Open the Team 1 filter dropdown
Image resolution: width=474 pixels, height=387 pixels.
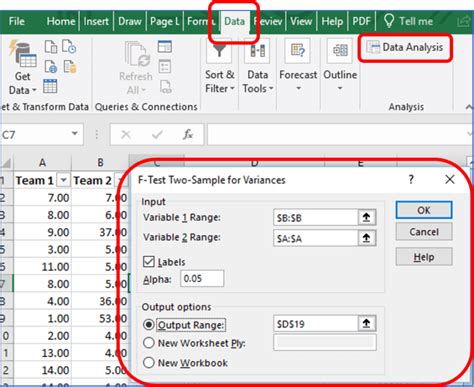(x=63, y=180)
